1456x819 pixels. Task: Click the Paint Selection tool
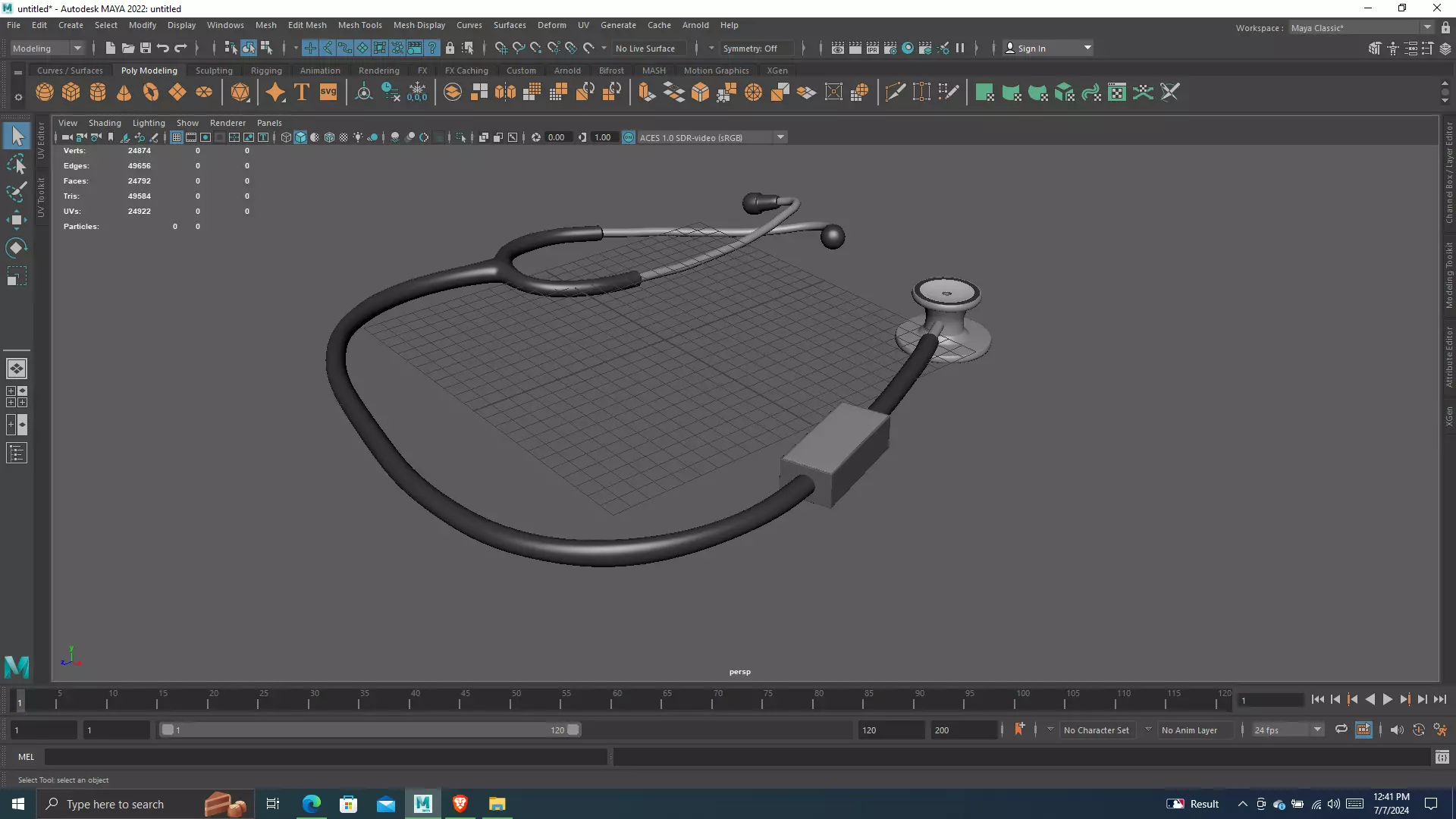[x=16, y=192]
